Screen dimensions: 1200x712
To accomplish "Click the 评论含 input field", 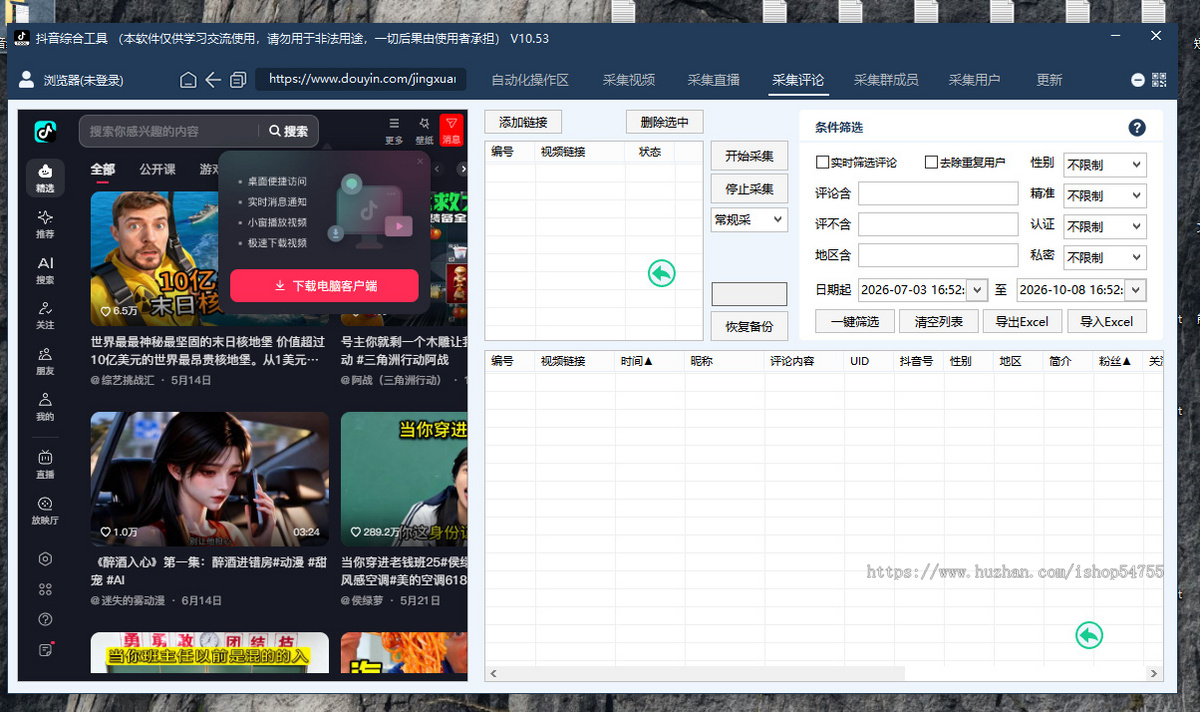I will tap(938, 194).
